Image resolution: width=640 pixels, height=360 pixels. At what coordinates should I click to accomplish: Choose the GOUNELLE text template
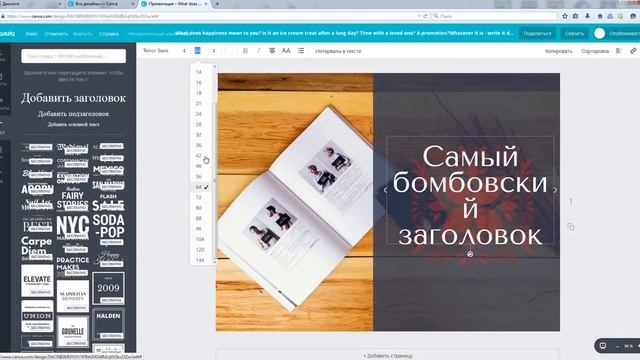tap(73, 331)
